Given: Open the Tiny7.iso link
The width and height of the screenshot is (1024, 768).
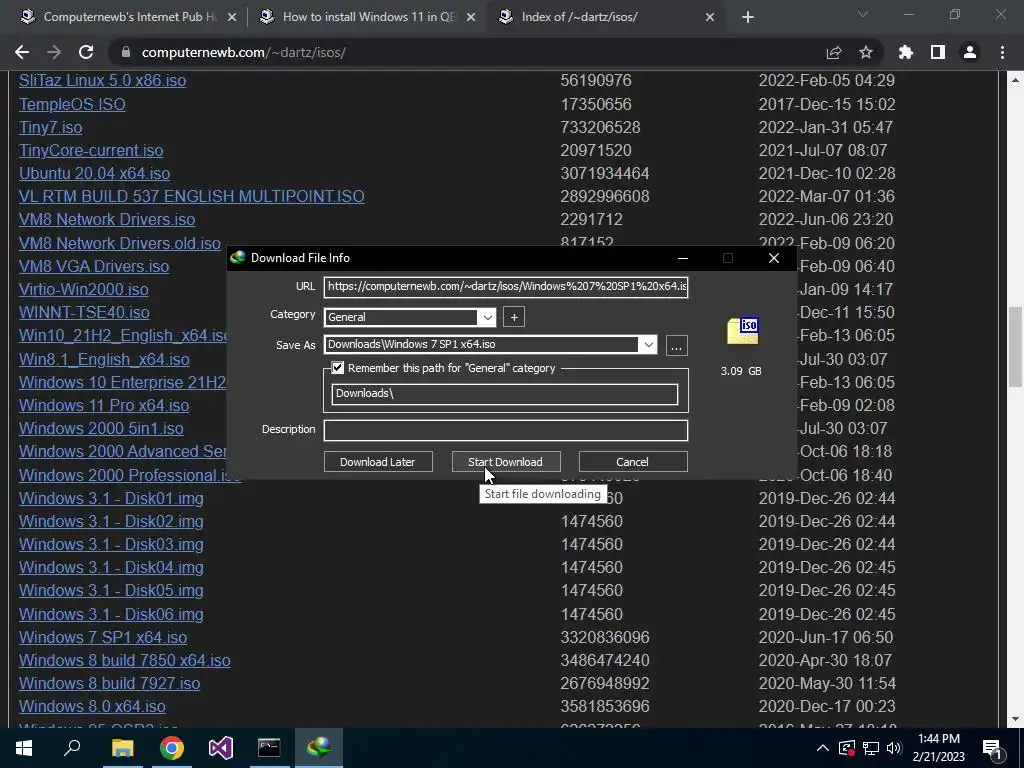Looking at the screenshot, I should tap(50, 127).
